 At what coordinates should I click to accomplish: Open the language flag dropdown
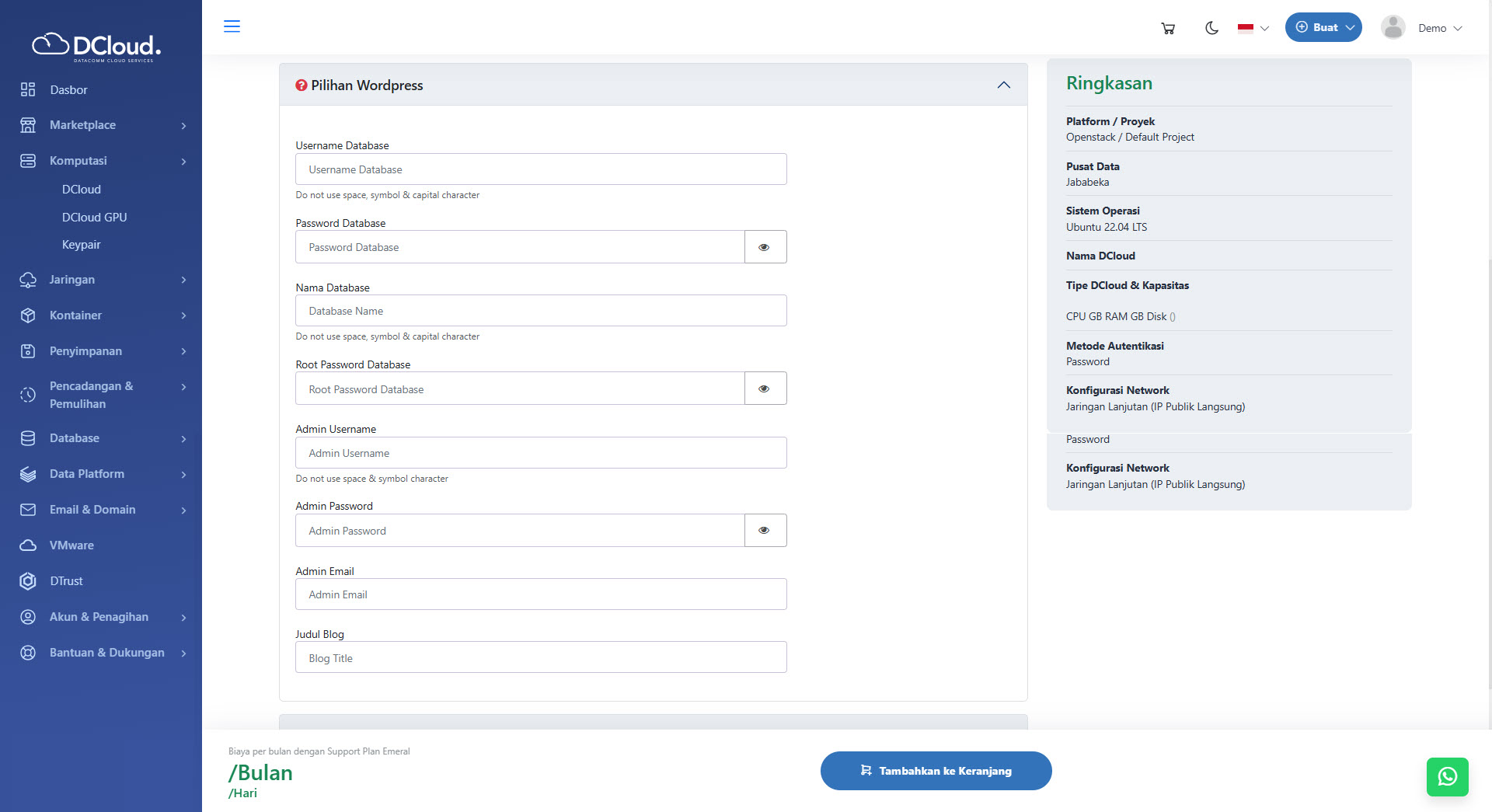(x=1253, y=28)
